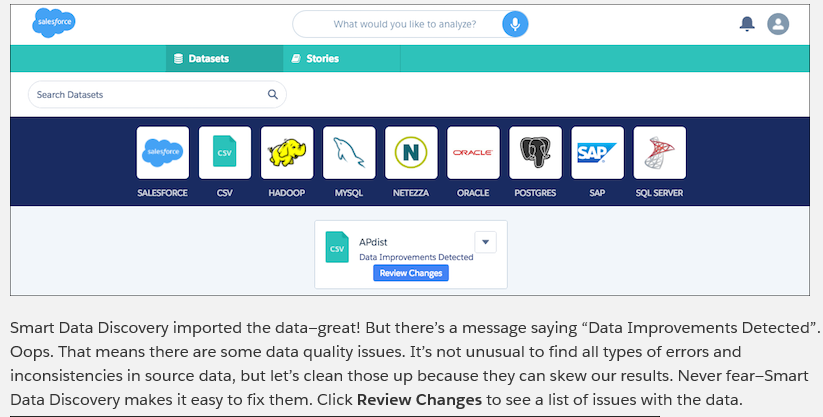Expand the APdist dataset dropdown arrow
Image resolution: width=823 pixels, height=417 pixels.
(x=484, y=241)
